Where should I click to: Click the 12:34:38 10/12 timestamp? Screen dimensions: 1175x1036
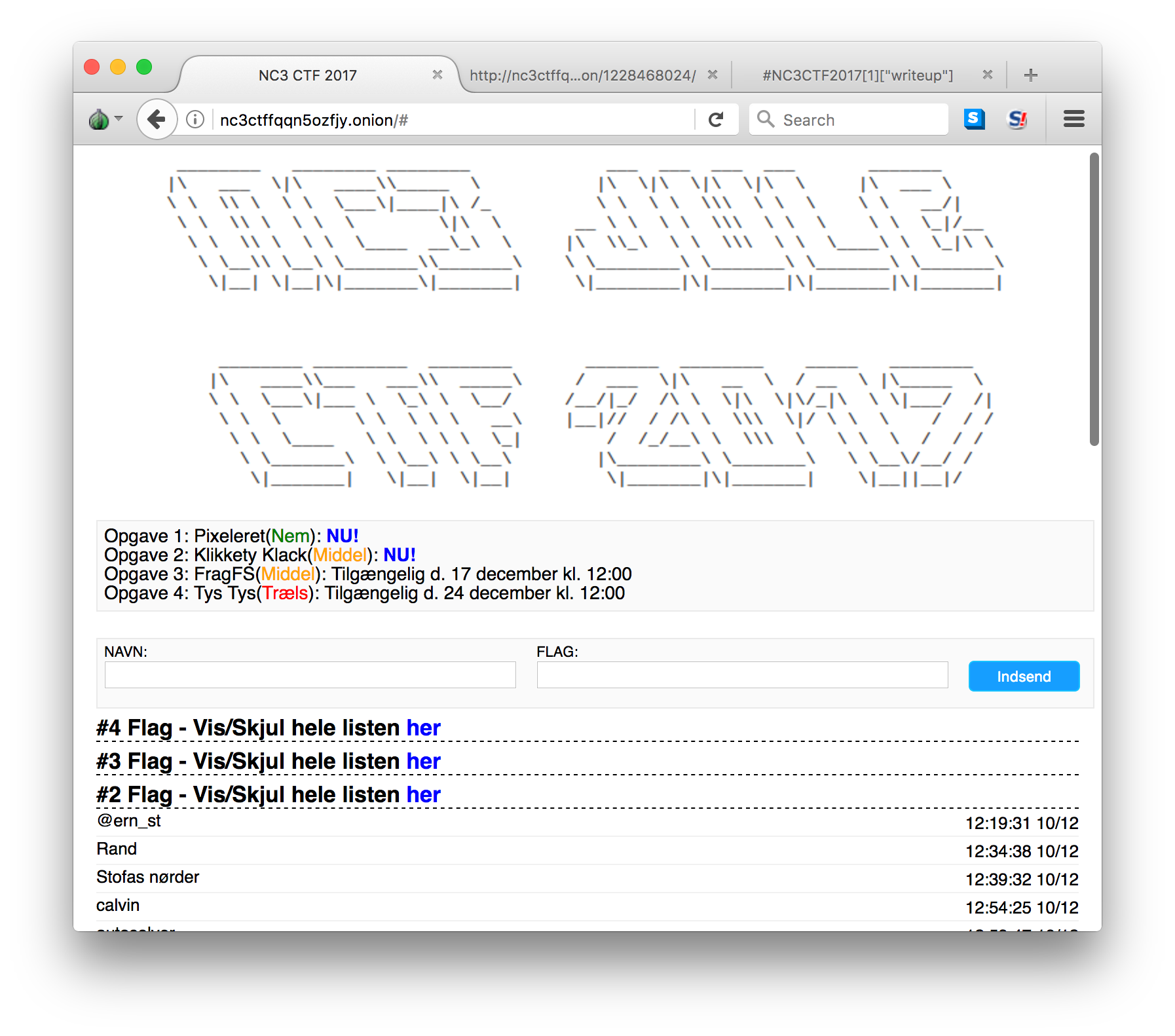click(1022, 851)
